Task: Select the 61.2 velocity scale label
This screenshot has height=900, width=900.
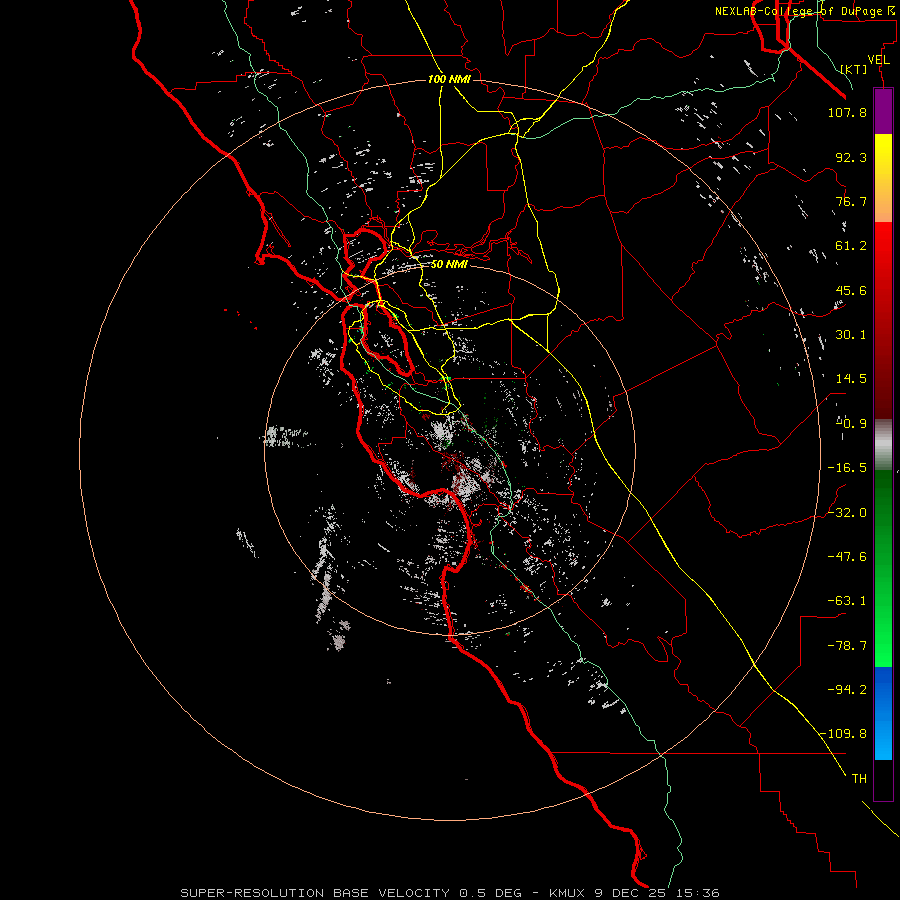Action: tap(851, 246)
